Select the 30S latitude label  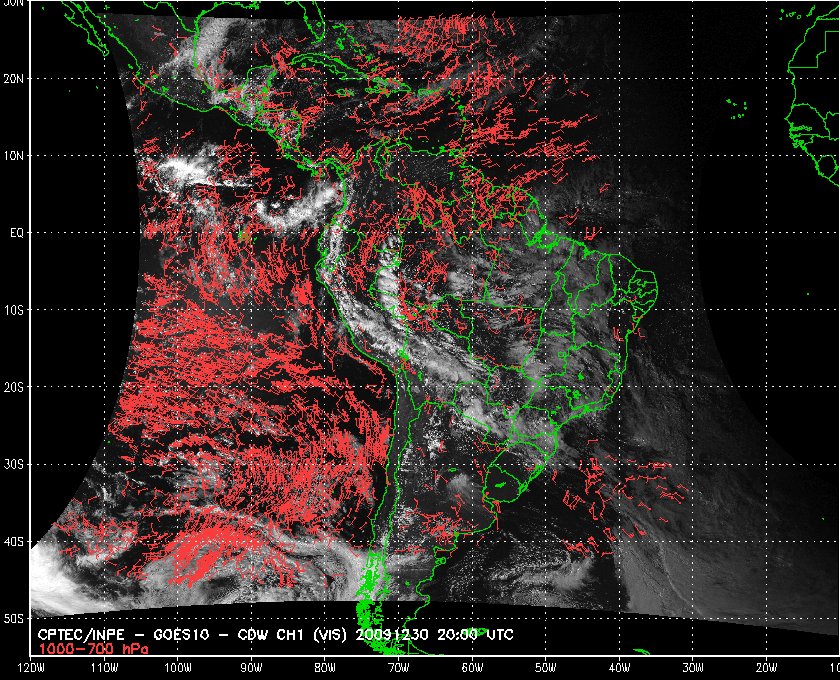click(13, 464)
